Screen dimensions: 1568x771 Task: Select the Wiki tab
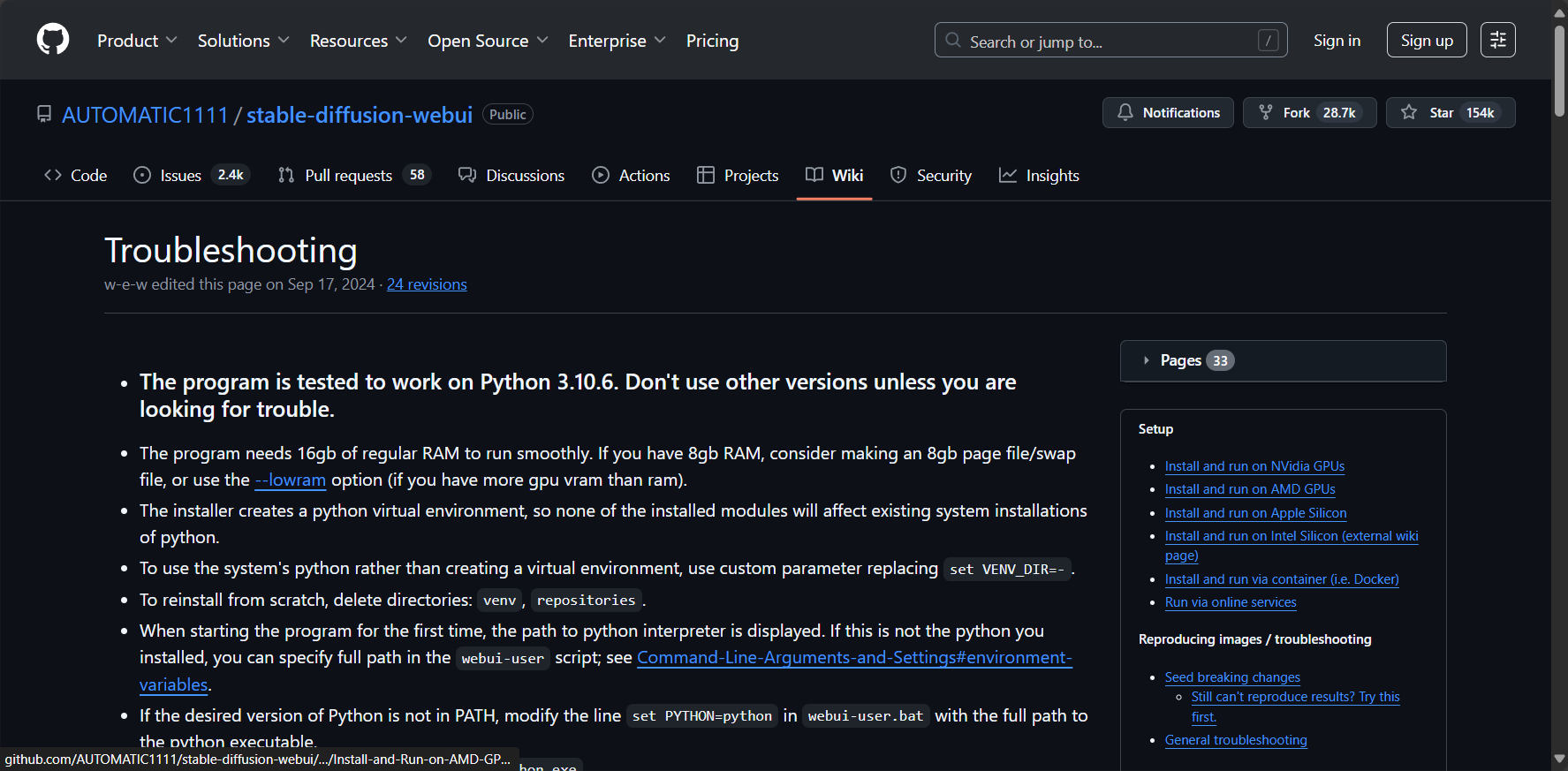point(834,175)
